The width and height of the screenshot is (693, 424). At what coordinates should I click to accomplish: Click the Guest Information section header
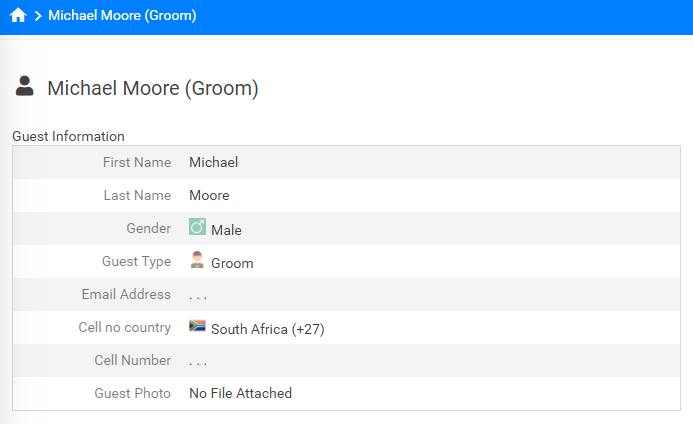(69, 136)
